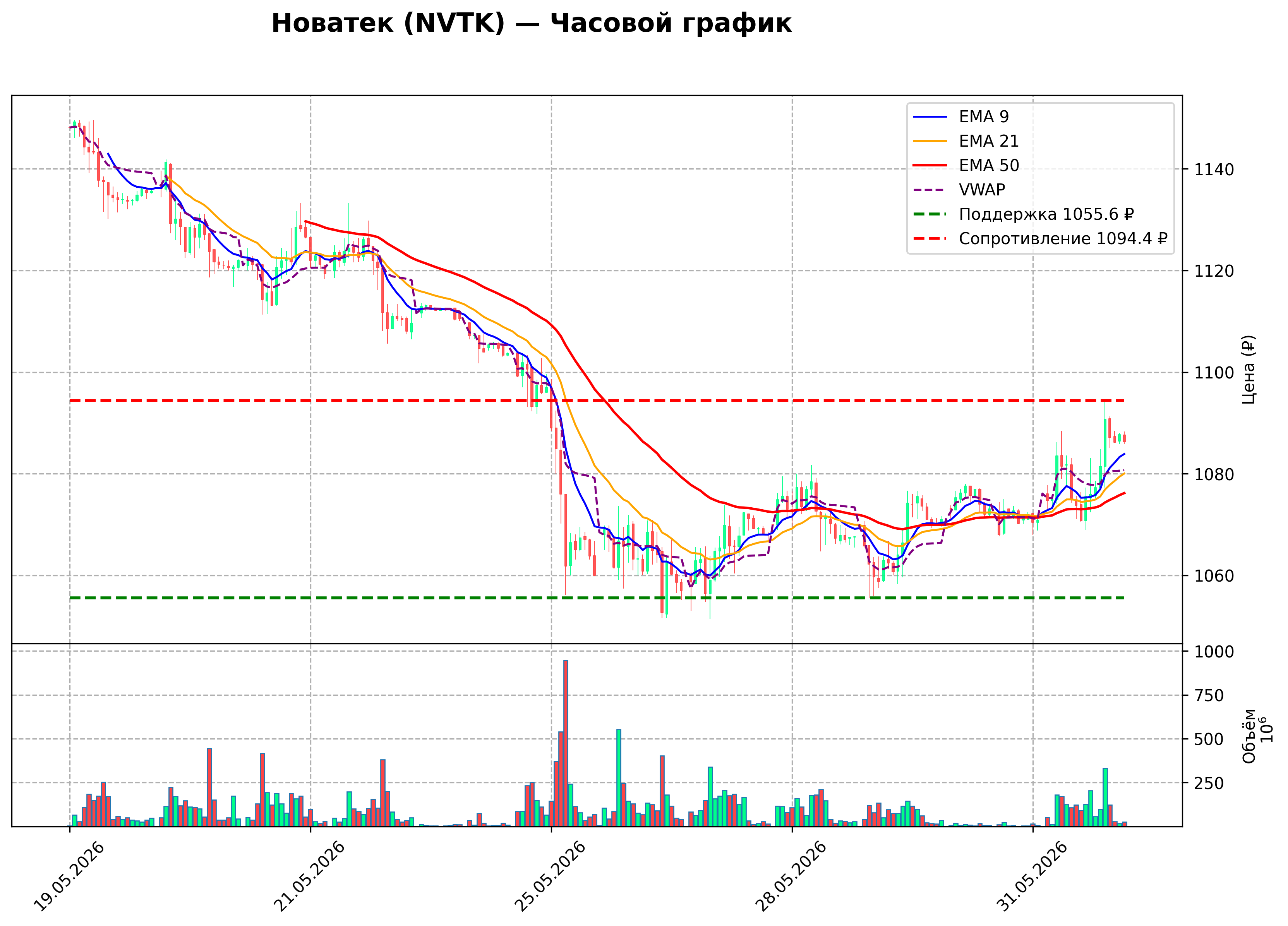Image resolution: width=1288 pixels, height=926 pixels.
Task: Click the 1060 price axis label
Action: click(1214, 576)
